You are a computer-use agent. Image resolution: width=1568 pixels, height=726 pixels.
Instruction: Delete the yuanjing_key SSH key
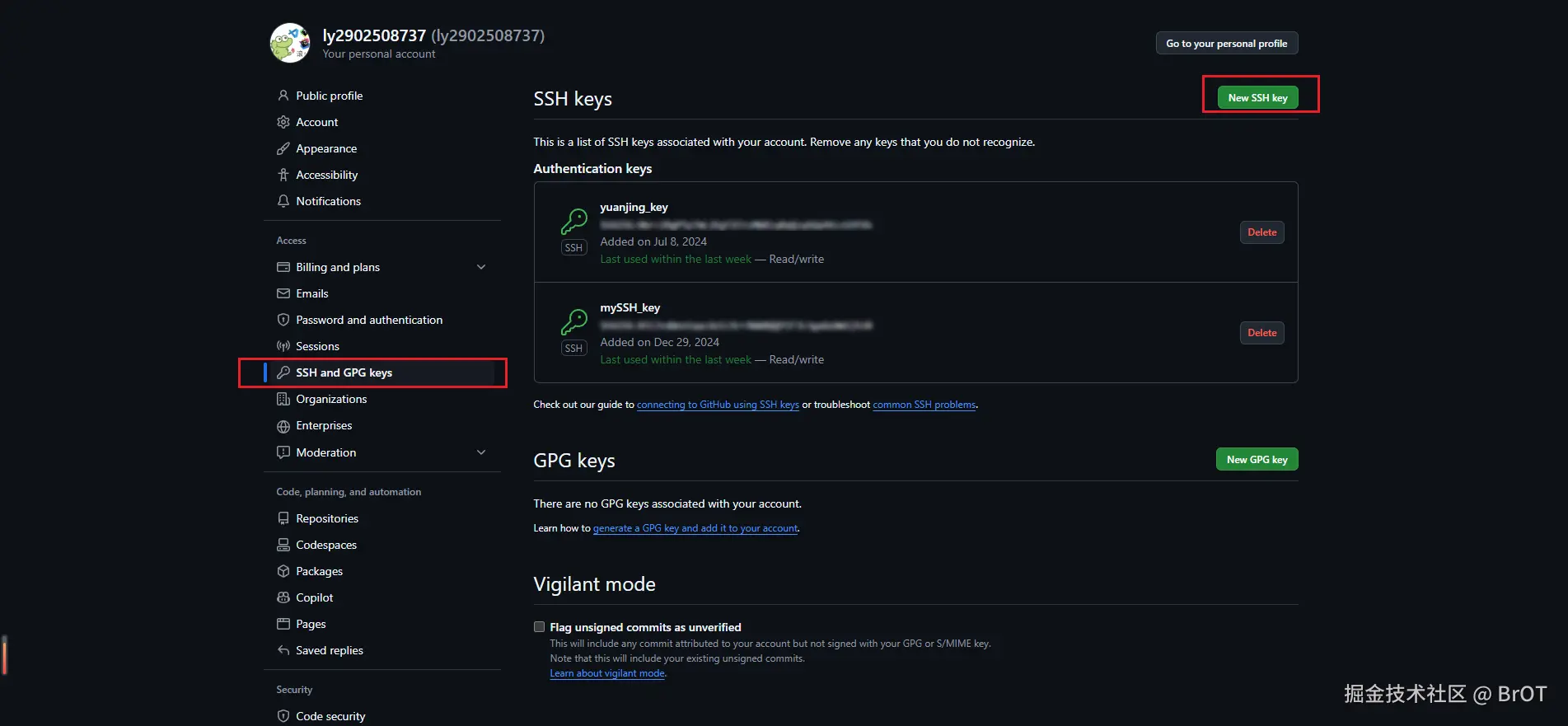[1261, 232]
